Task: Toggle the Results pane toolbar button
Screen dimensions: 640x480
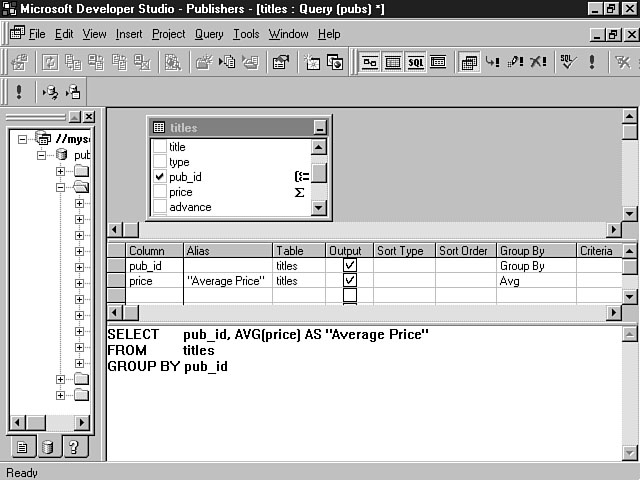Action: click(438, 62)
